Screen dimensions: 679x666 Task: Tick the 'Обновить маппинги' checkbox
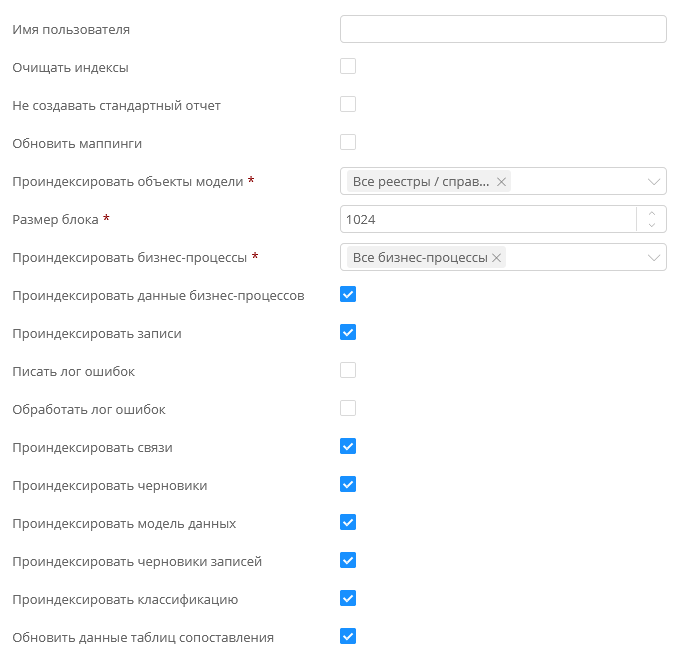[x=348, y=142]
